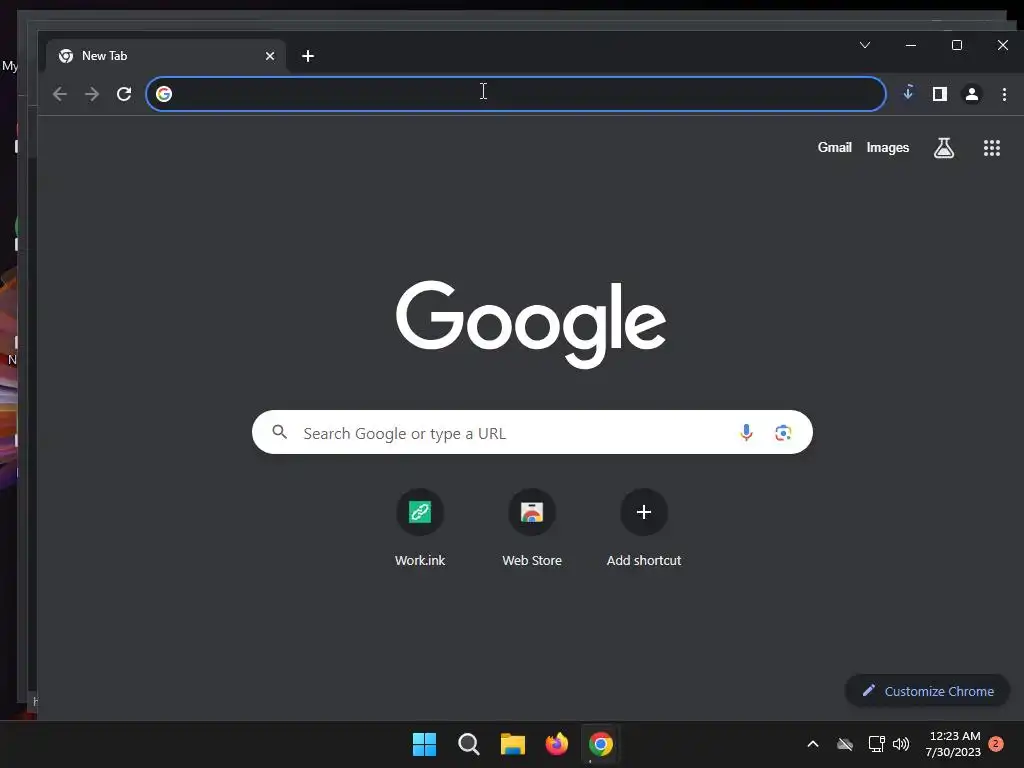This screenshot has height=768, width=1024.
Task: Go back using the back arrow
Action: [x=59, y=94]
